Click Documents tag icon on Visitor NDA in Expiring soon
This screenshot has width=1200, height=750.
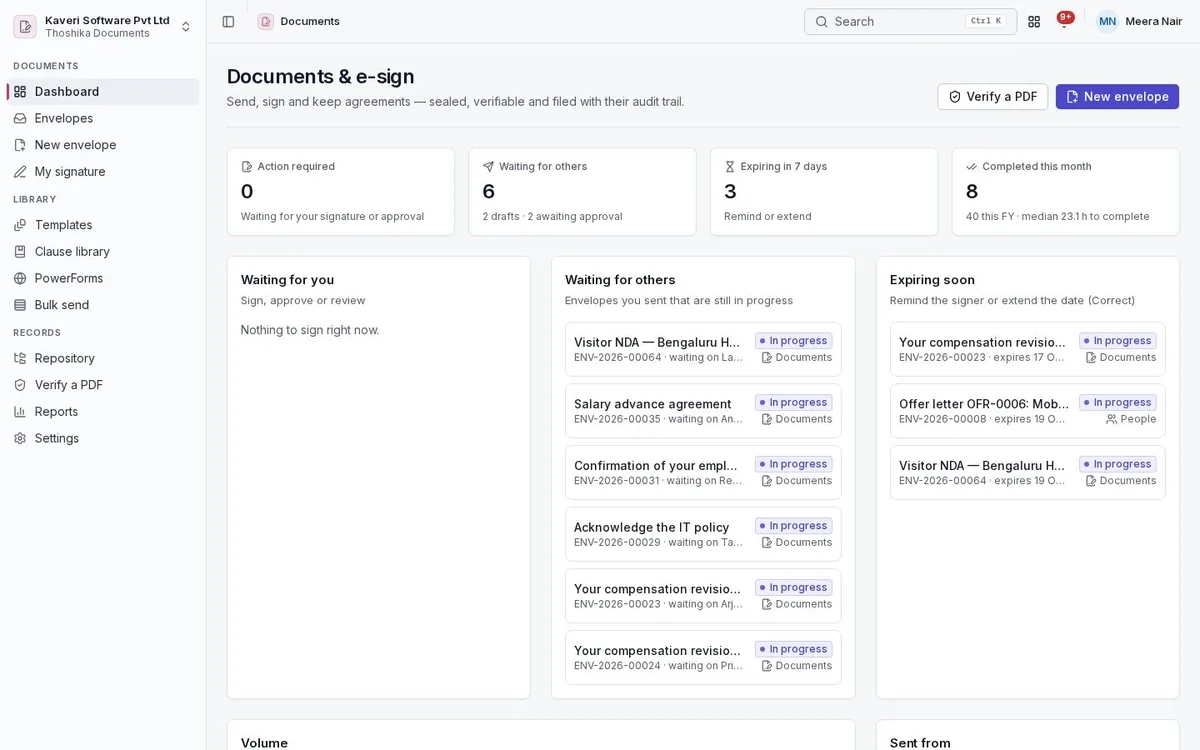click(x=1091, y=481)
